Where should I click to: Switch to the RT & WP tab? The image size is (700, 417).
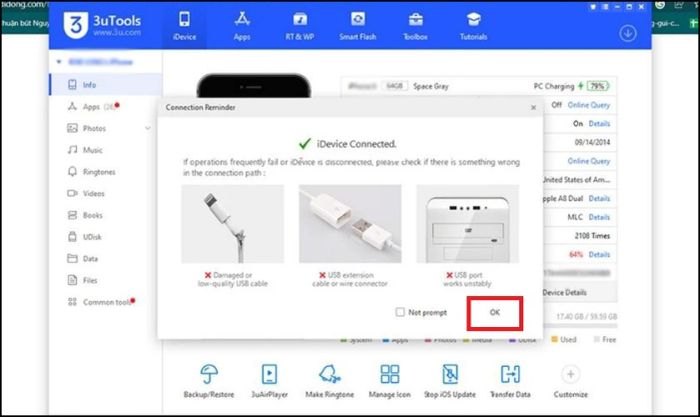click(300, 26)
